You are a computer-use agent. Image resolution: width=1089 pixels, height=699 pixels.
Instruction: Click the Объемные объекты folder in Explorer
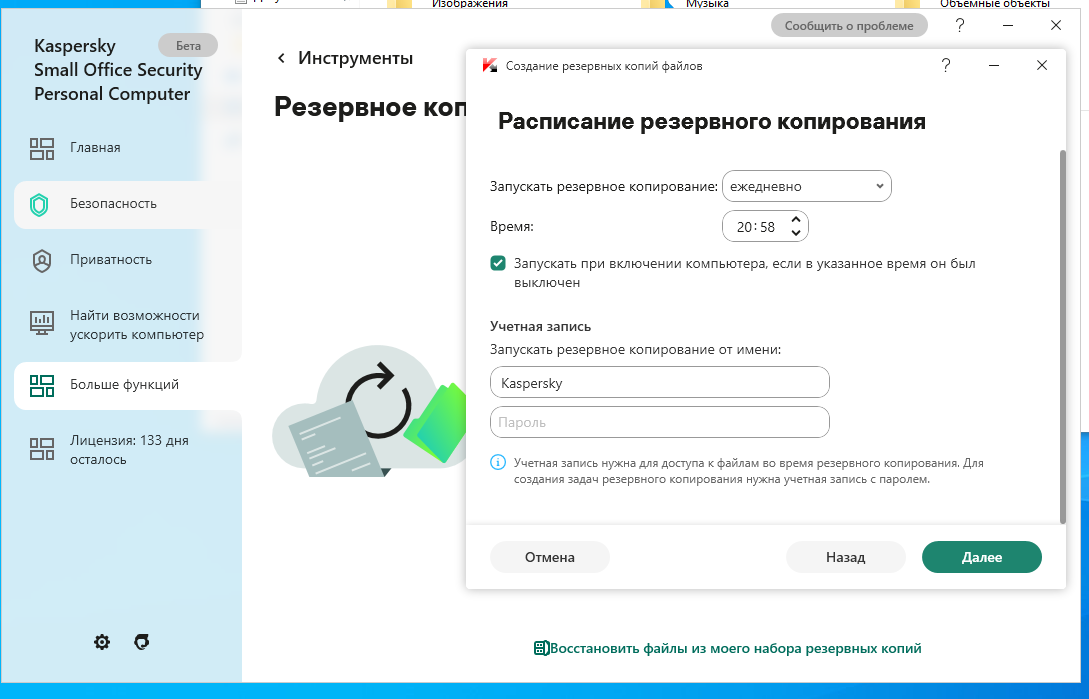pos(995,4)
